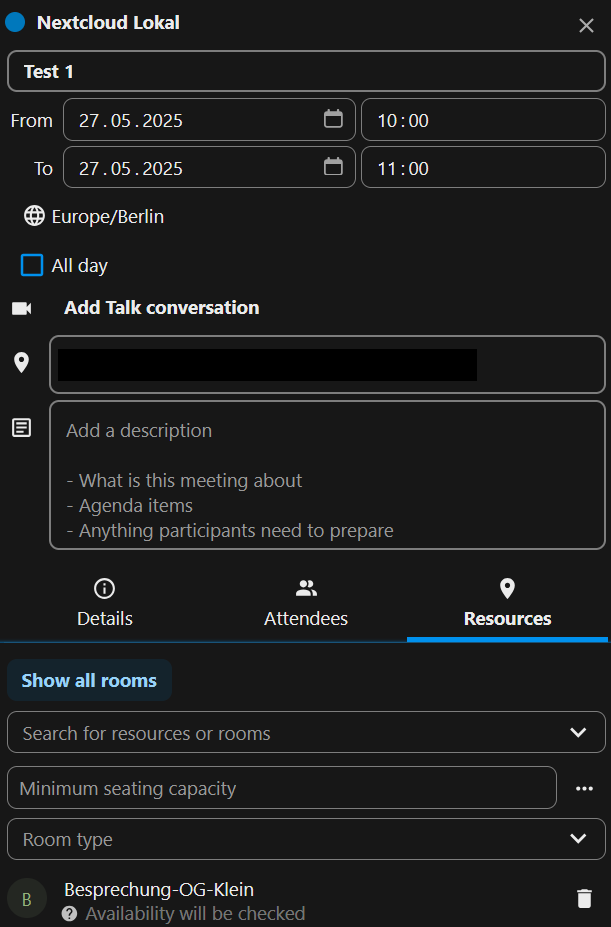This screenshot has width=611, height=927.
Task: Switch to the Attendees tab
Action: (x=306, y=604)
